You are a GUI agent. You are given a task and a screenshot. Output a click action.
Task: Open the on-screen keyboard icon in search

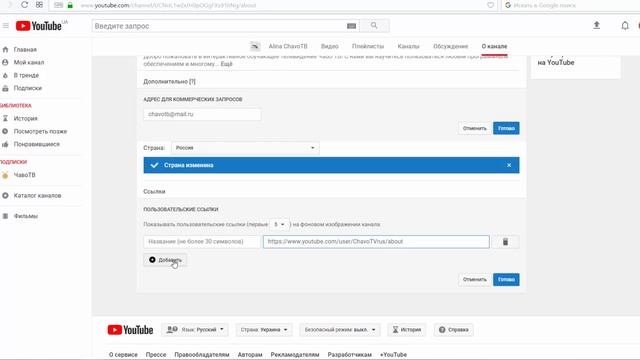[x=351, y=26]
